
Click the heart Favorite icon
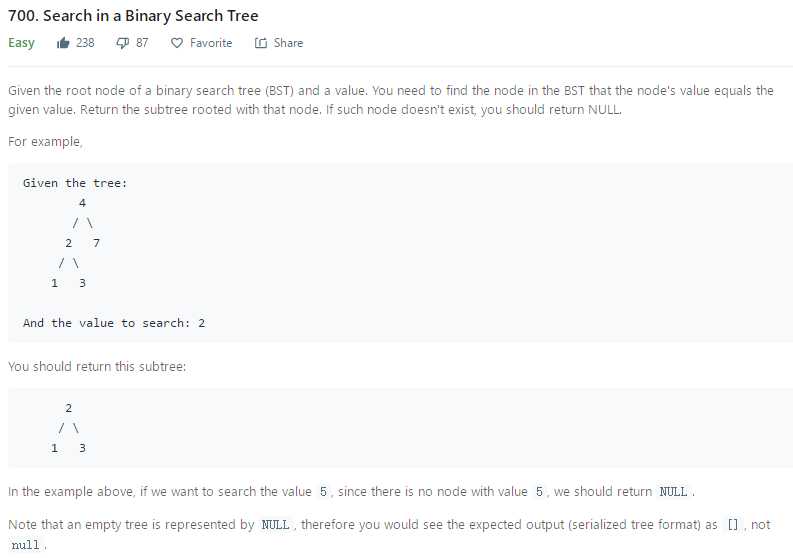click(x=177, y=43)
